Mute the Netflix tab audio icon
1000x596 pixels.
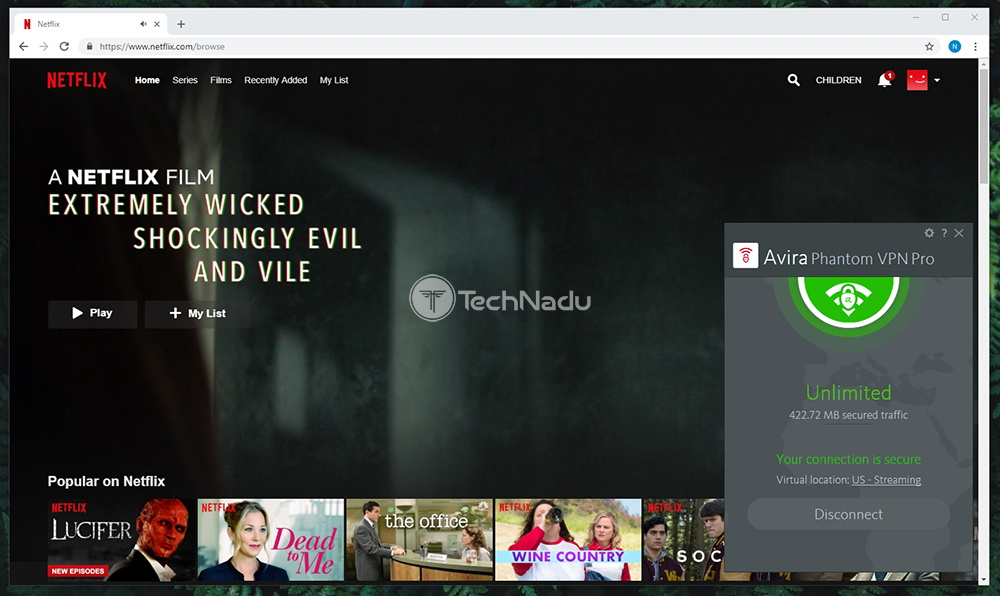pyautogui.click(x=143, y=24)
